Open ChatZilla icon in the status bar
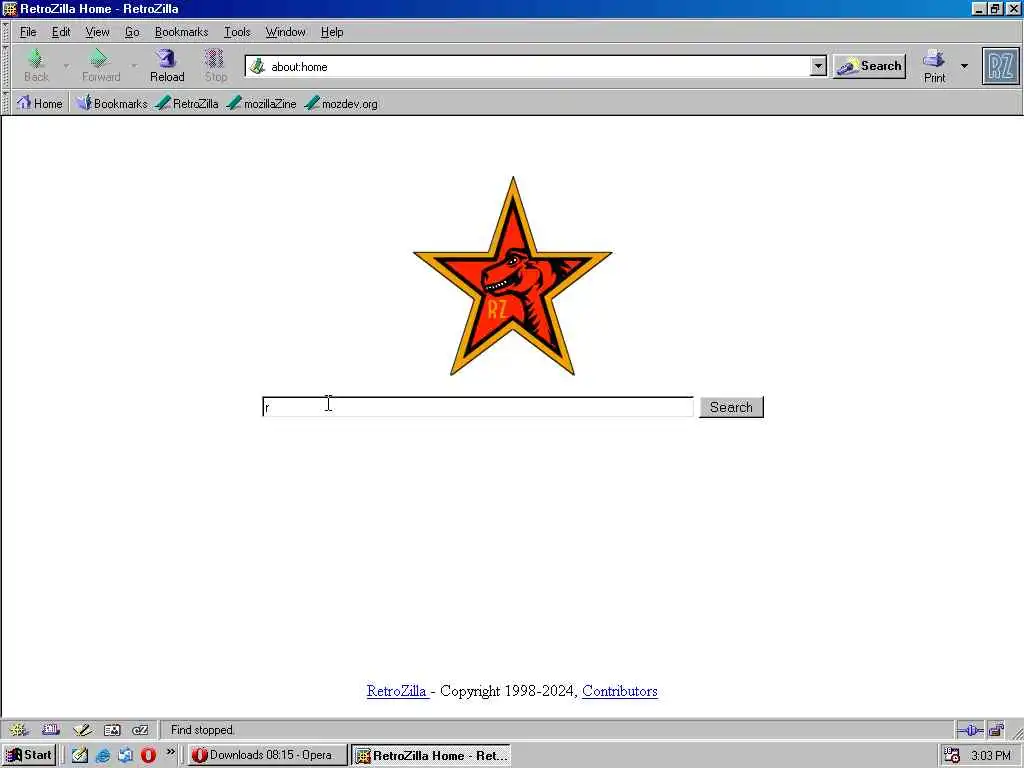This screenshot has height=768, width=1024. point(140,729)
